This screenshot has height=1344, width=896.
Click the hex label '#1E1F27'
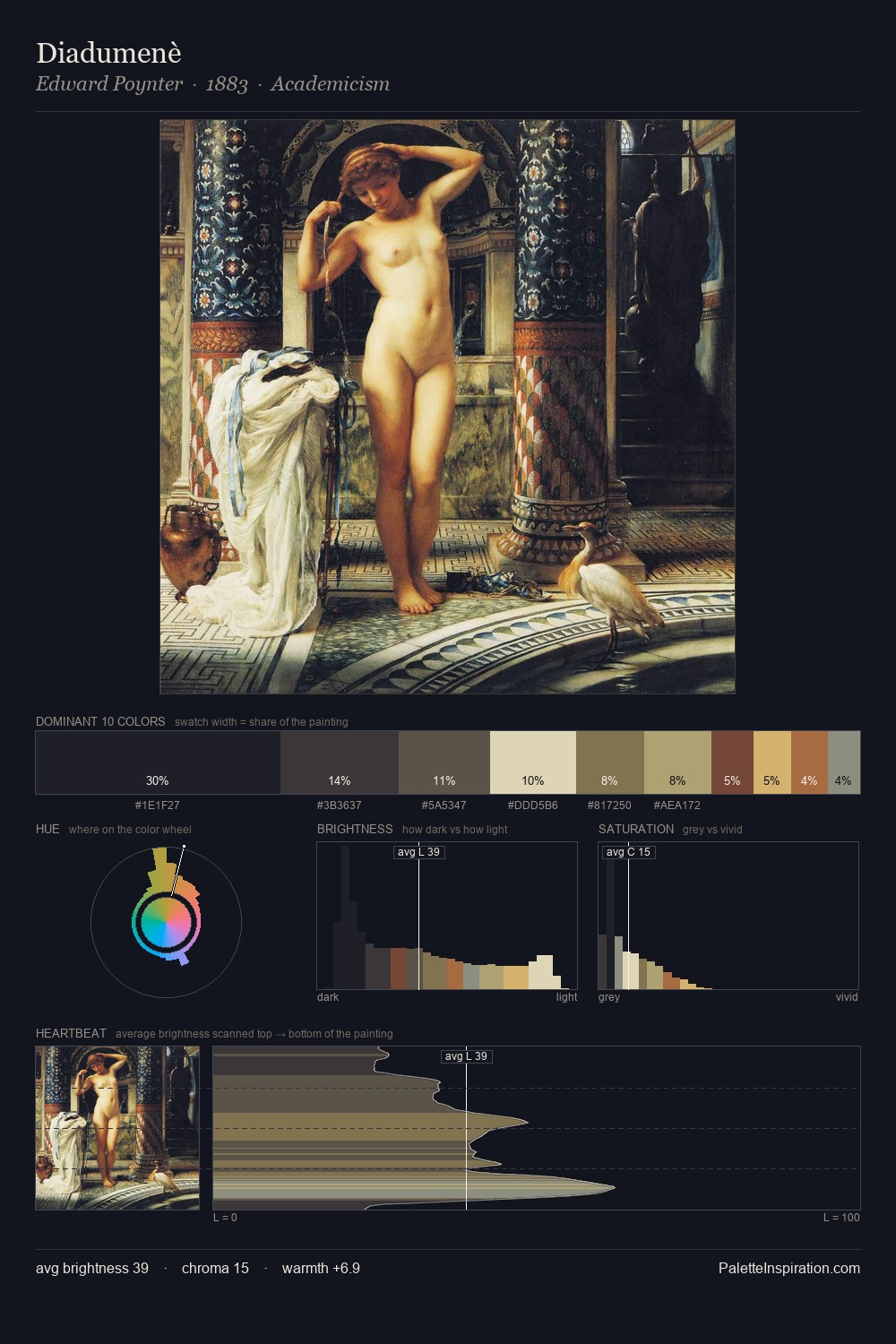pyautogui.click(x=158, y=806)
